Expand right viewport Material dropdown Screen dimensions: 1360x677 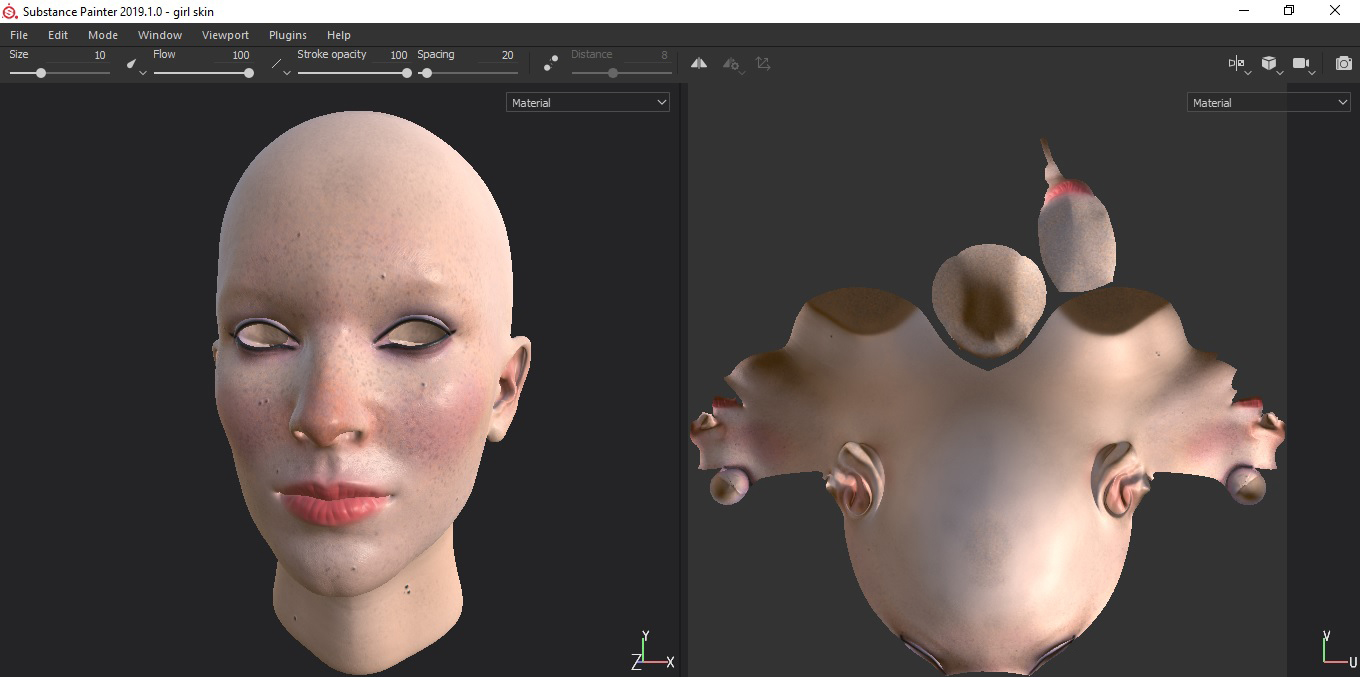point(1268,102)
